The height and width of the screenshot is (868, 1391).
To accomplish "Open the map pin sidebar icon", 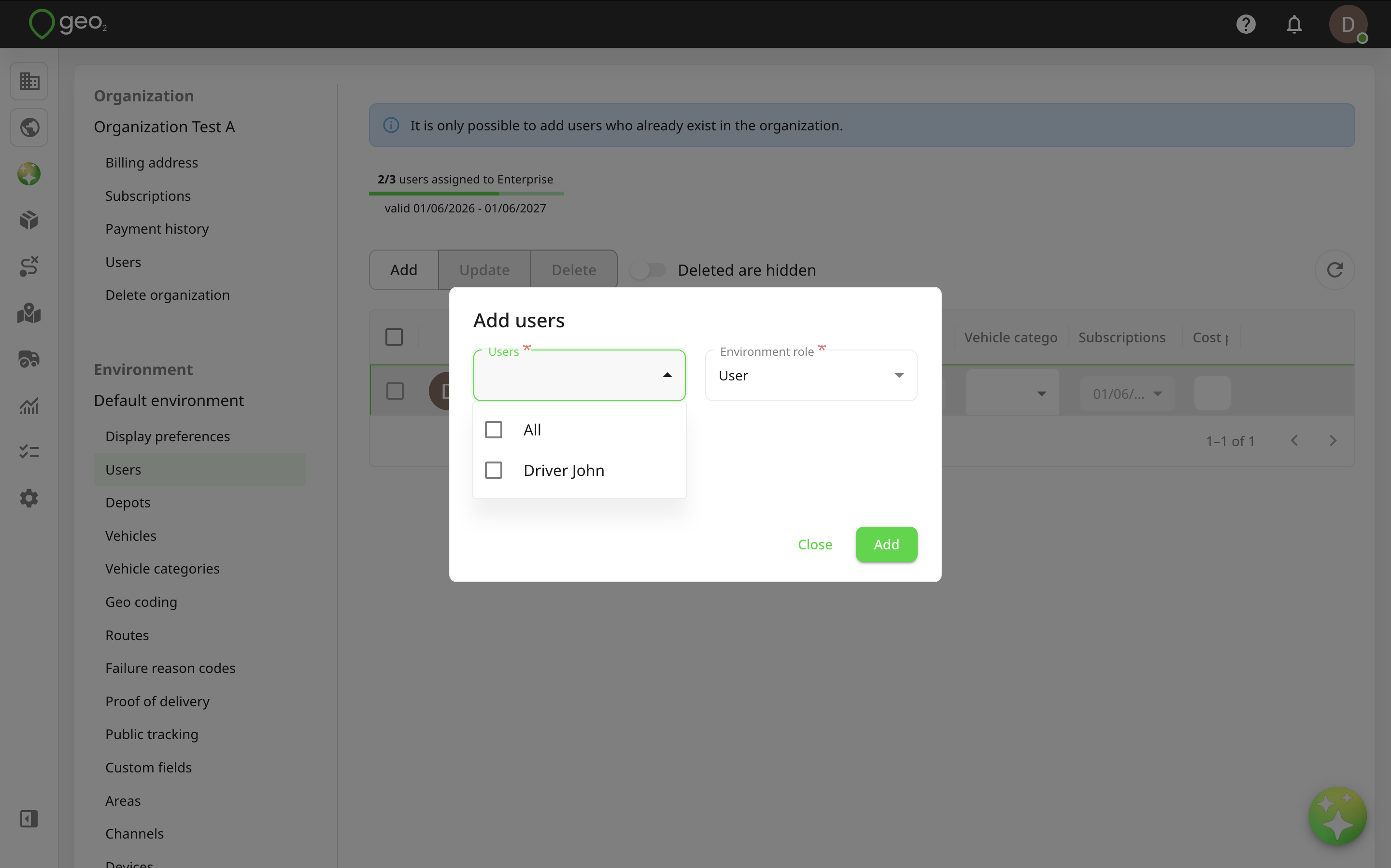I will click(x=28, y=313).
